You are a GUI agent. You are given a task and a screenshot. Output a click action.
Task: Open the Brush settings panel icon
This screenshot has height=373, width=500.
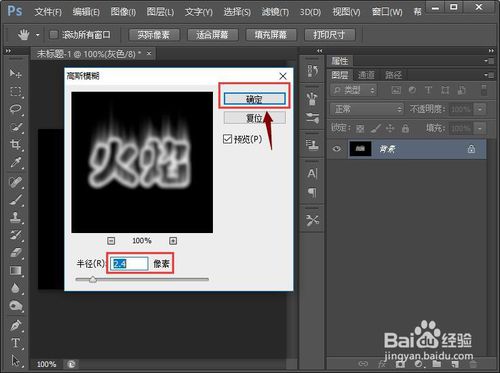(312, 118)
